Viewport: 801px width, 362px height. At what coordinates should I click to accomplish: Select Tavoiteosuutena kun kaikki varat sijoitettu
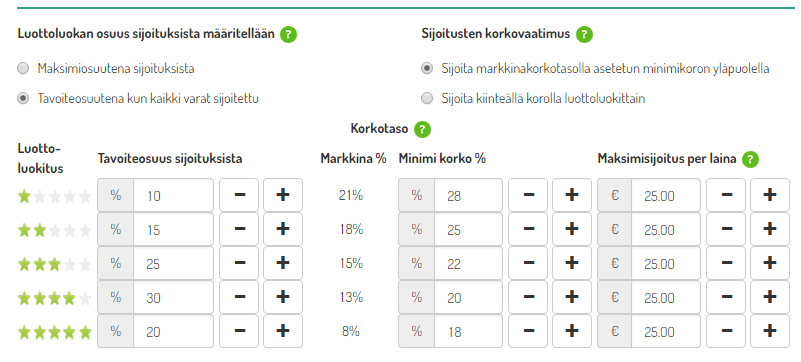23,99
